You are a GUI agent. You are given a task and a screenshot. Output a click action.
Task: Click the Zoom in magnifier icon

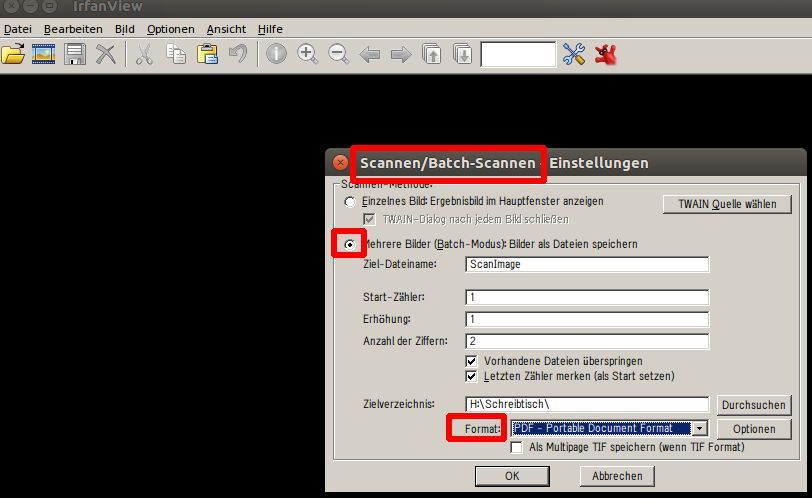pyautogui.click(x=308, y=54)
